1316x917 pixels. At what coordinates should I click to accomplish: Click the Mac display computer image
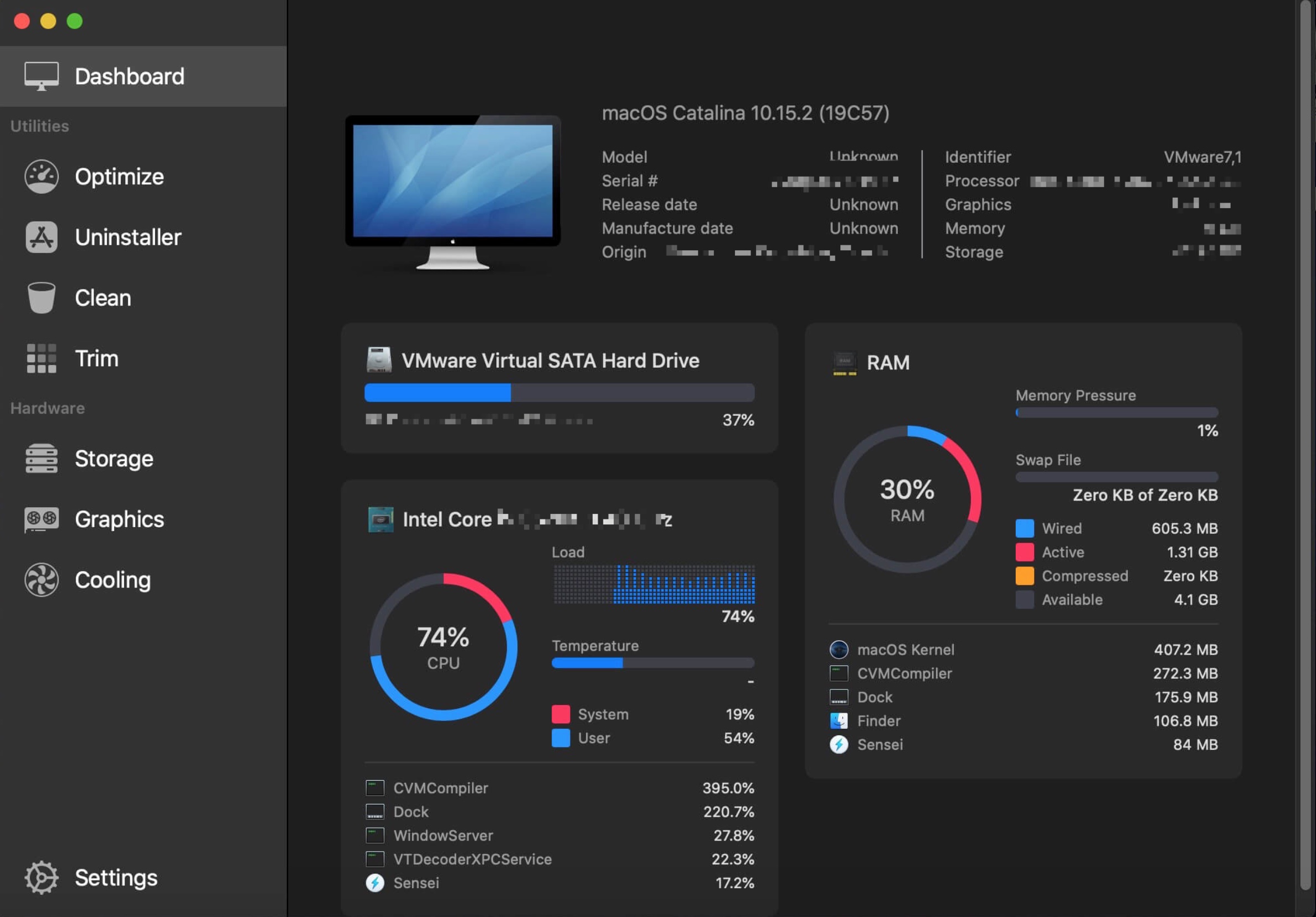[x=453, y=193]
